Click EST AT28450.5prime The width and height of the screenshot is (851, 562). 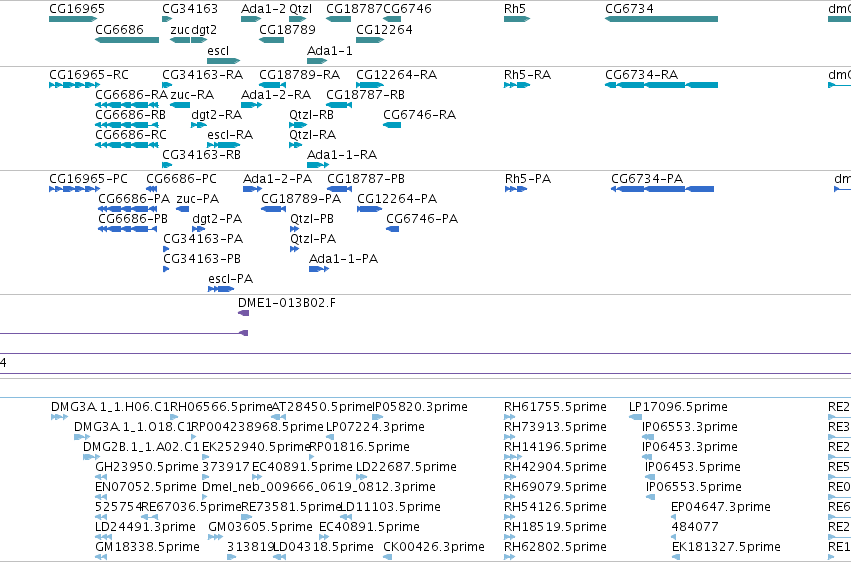[321, 407]
